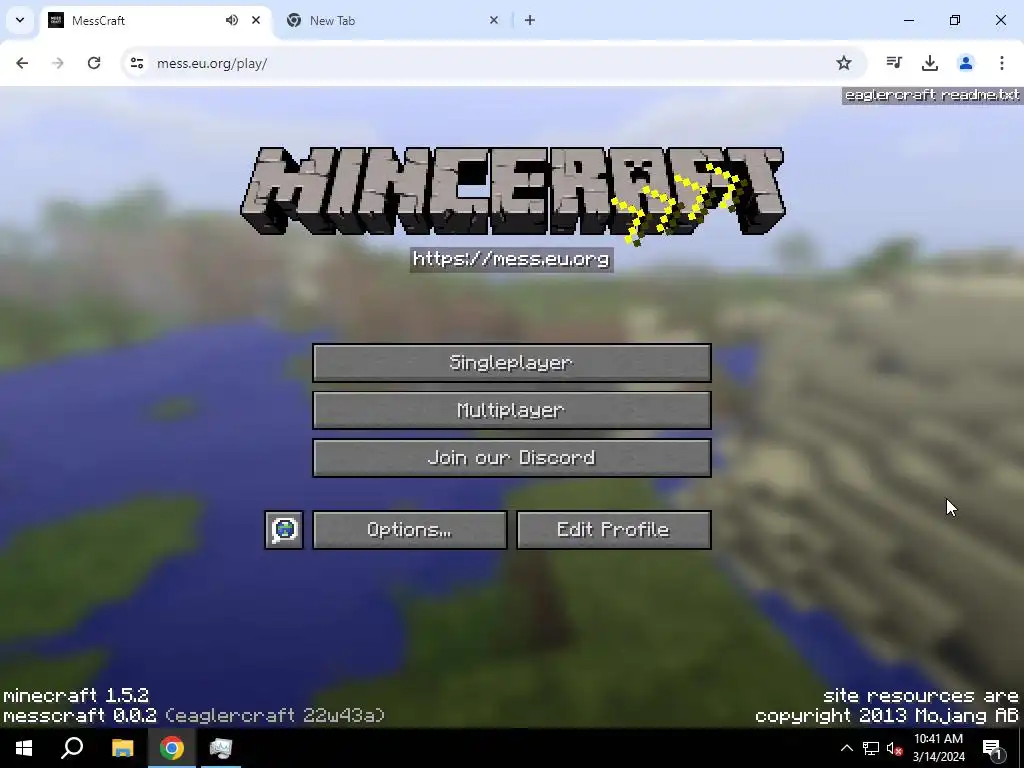Open Edit Profile screen

[614, 530]
